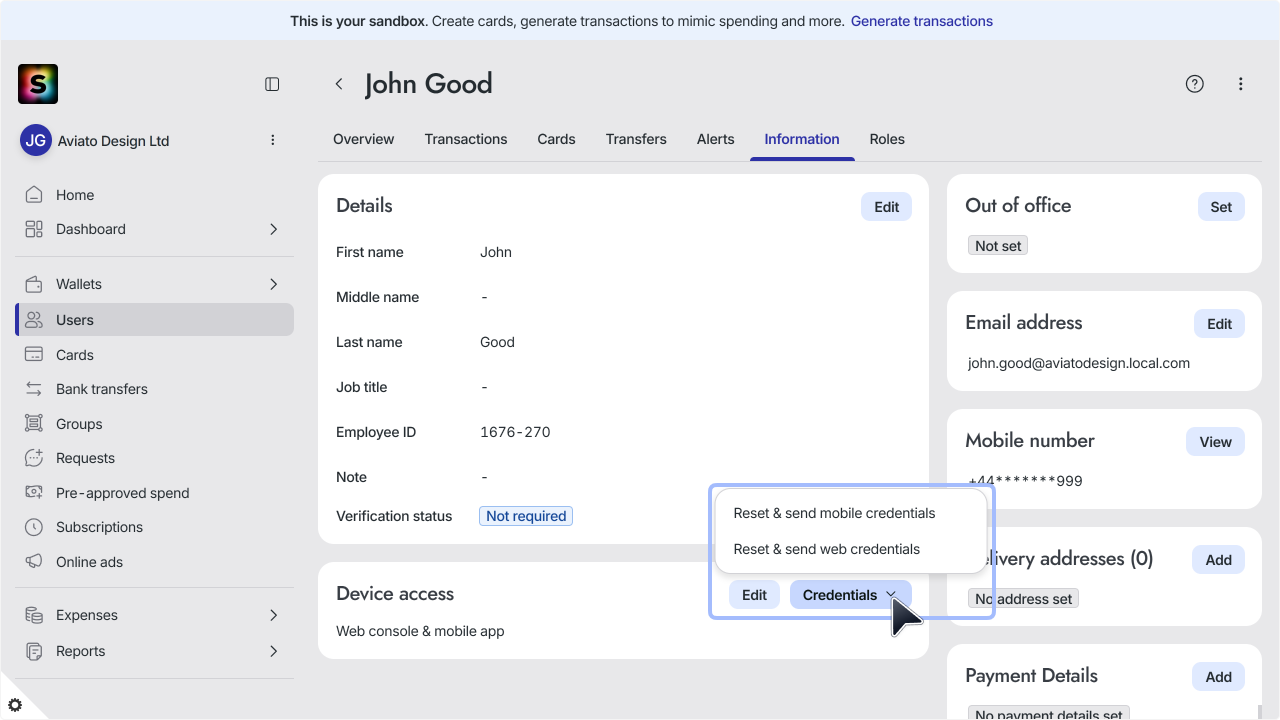Click the Employee ID value 1676-270
Viewport: 1280px width, 720px height.
click(515, 432)
